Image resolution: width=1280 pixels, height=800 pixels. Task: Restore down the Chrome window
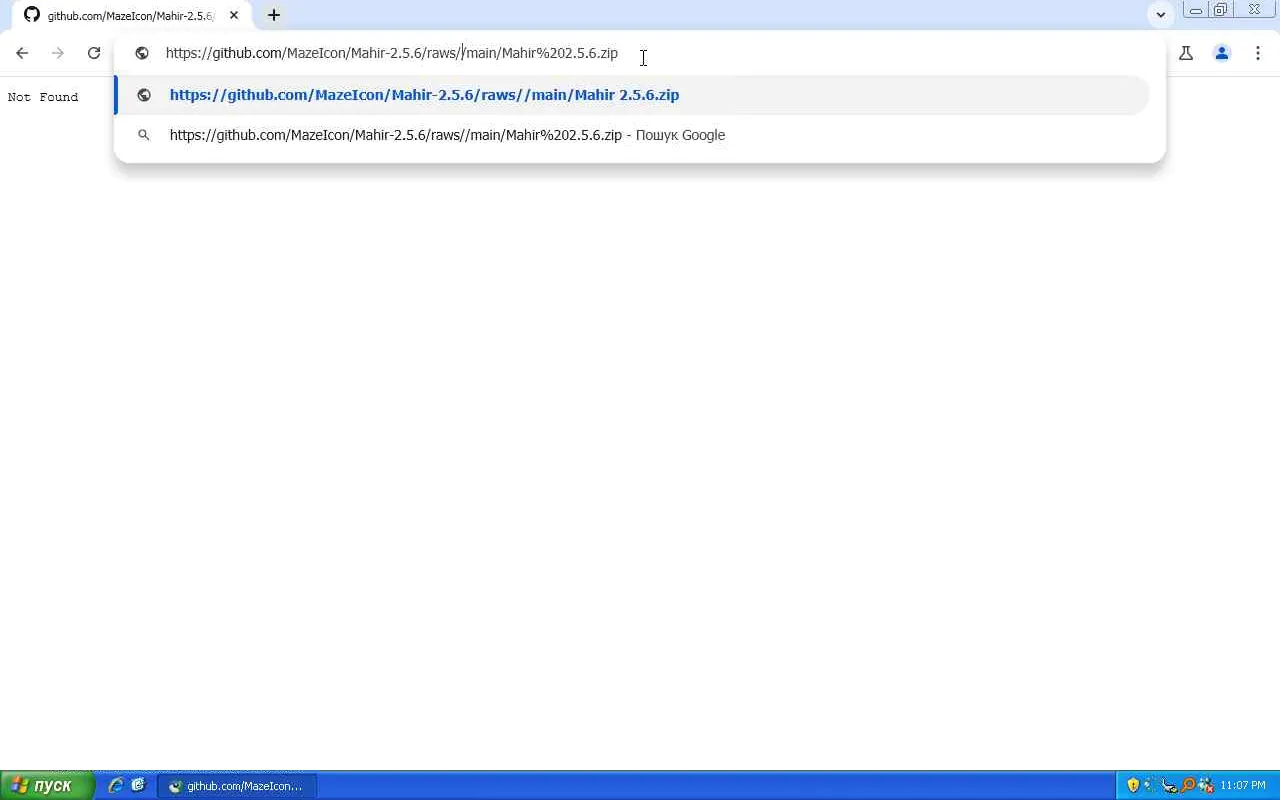(x=1220, y=10)
